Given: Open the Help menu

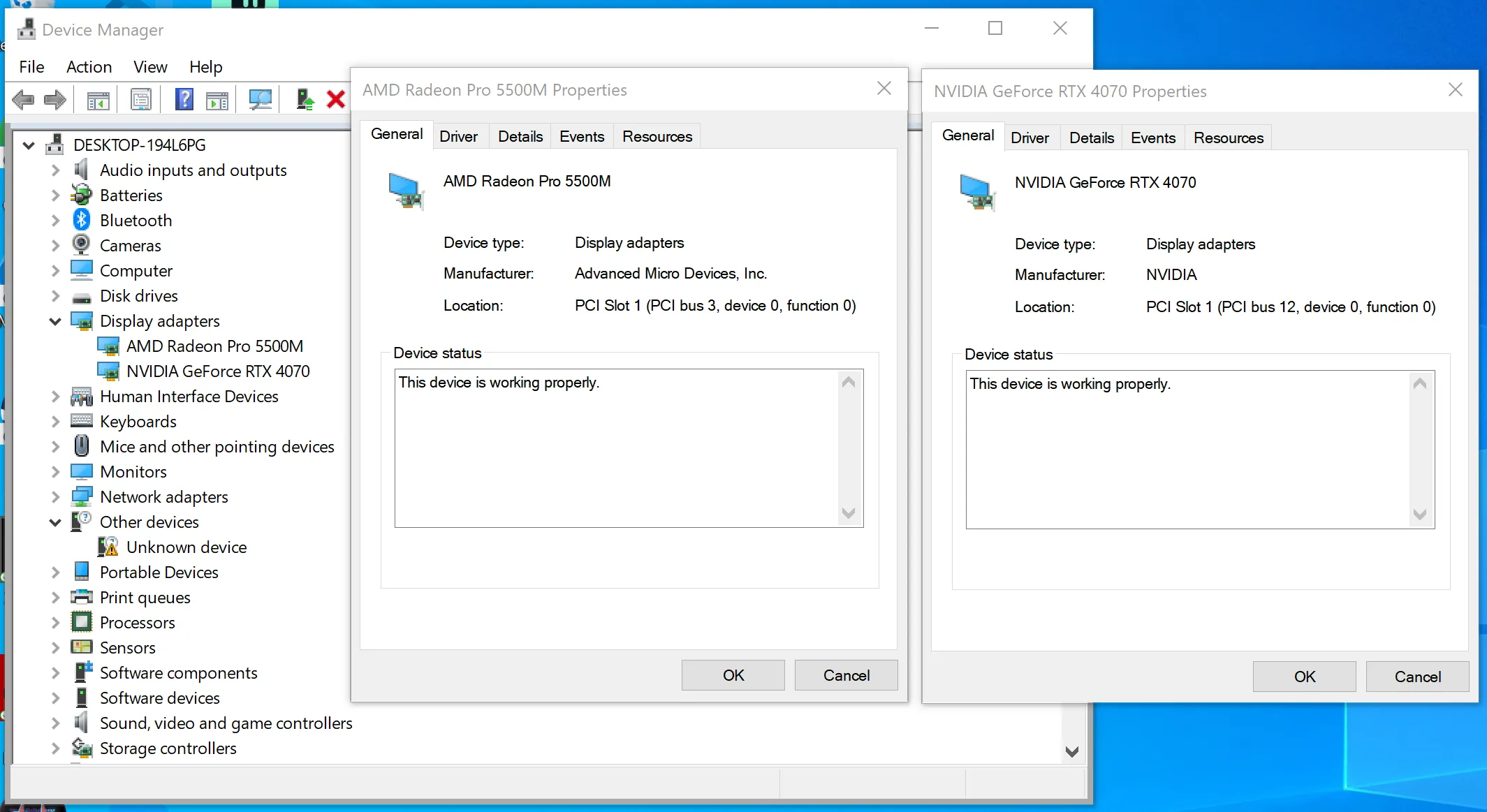Looking at the screenshot, I should coord(205,67).
